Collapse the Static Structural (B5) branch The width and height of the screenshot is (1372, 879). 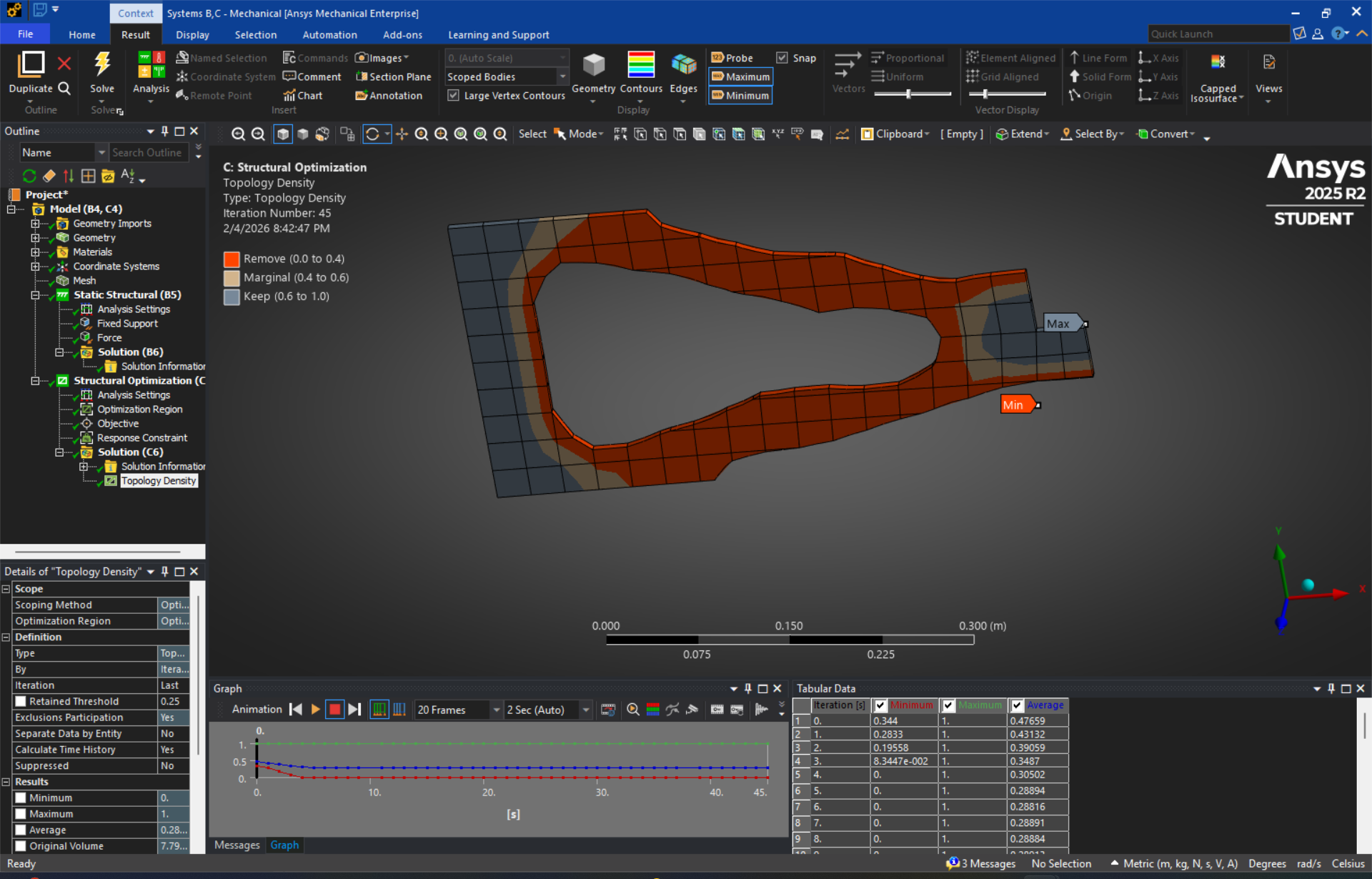tap(35, 294)
